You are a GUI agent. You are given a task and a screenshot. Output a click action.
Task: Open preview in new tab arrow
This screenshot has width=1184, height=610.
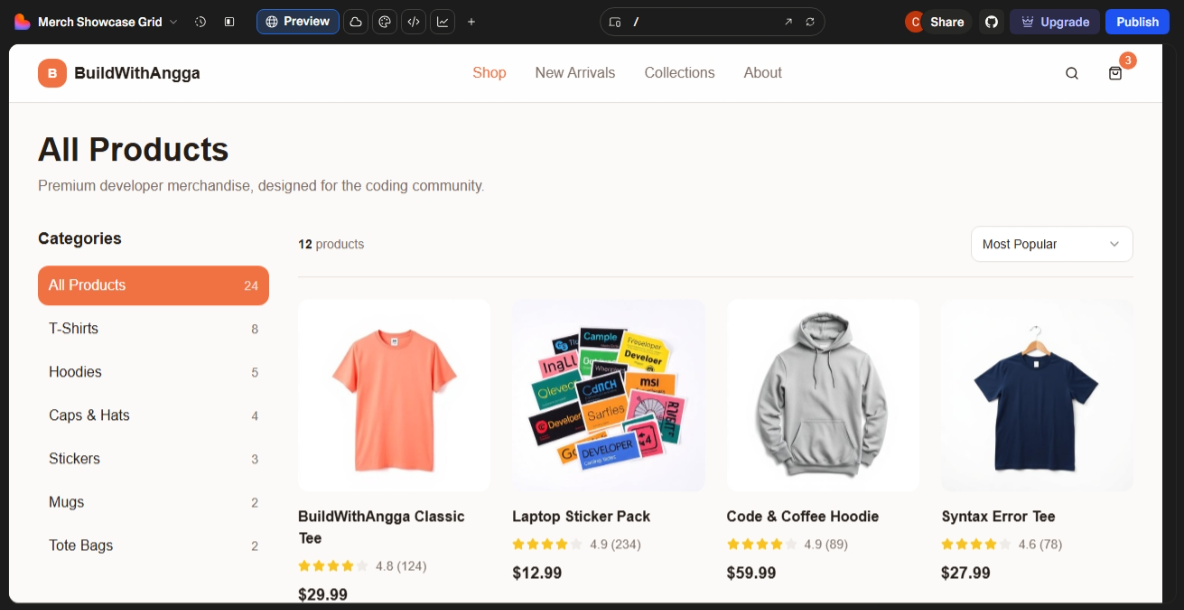coord(788,22)
